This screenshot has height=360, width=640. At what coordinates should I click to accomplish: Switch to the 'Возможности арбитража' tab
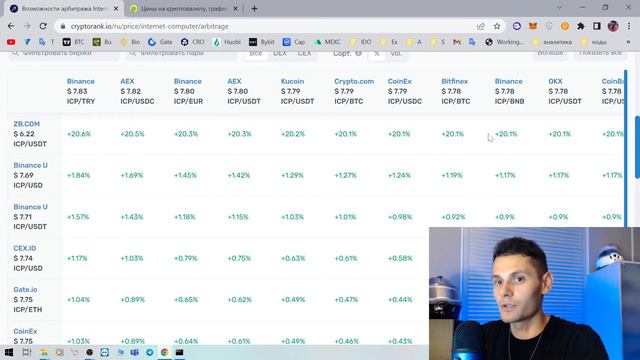click(x=64, y=9)
